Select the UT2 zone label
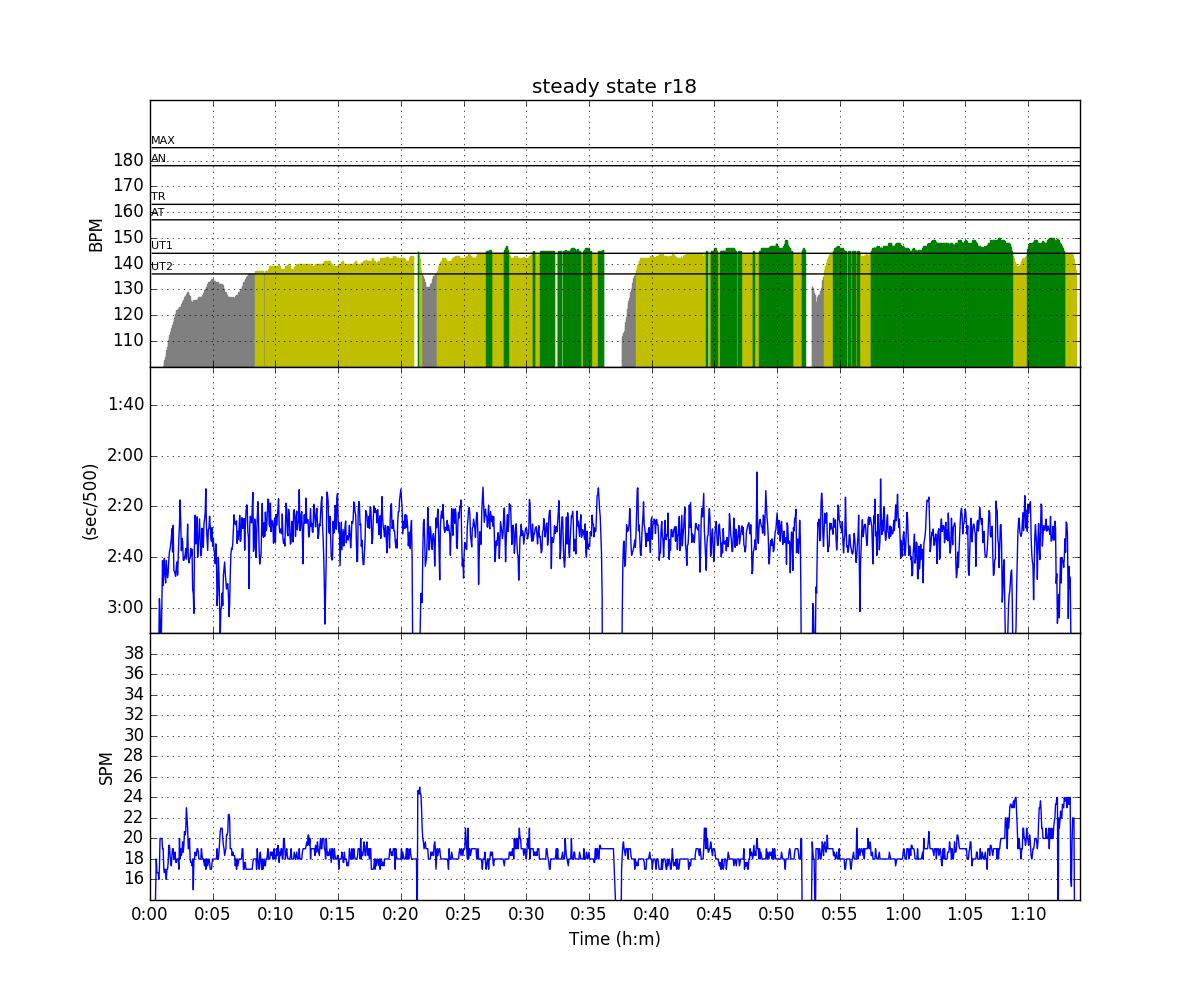The image size is (1200, 1000). point(162,267)
